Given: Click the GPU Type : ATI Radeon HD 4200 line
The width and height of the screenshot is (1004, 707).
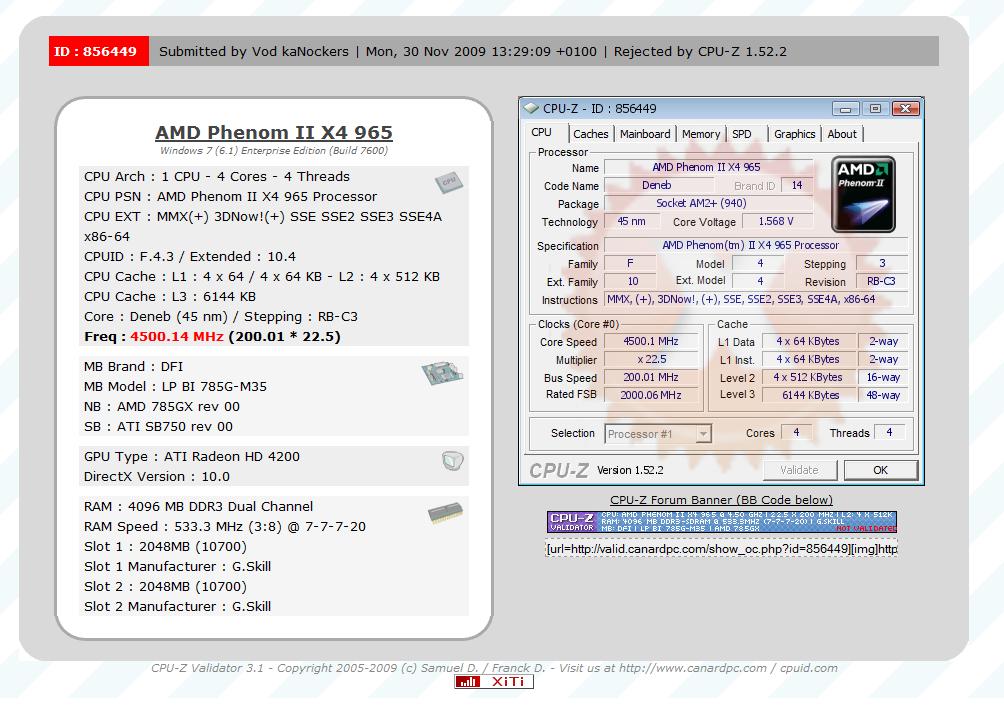Looking at the screenshot, I should tap(191, 457).
